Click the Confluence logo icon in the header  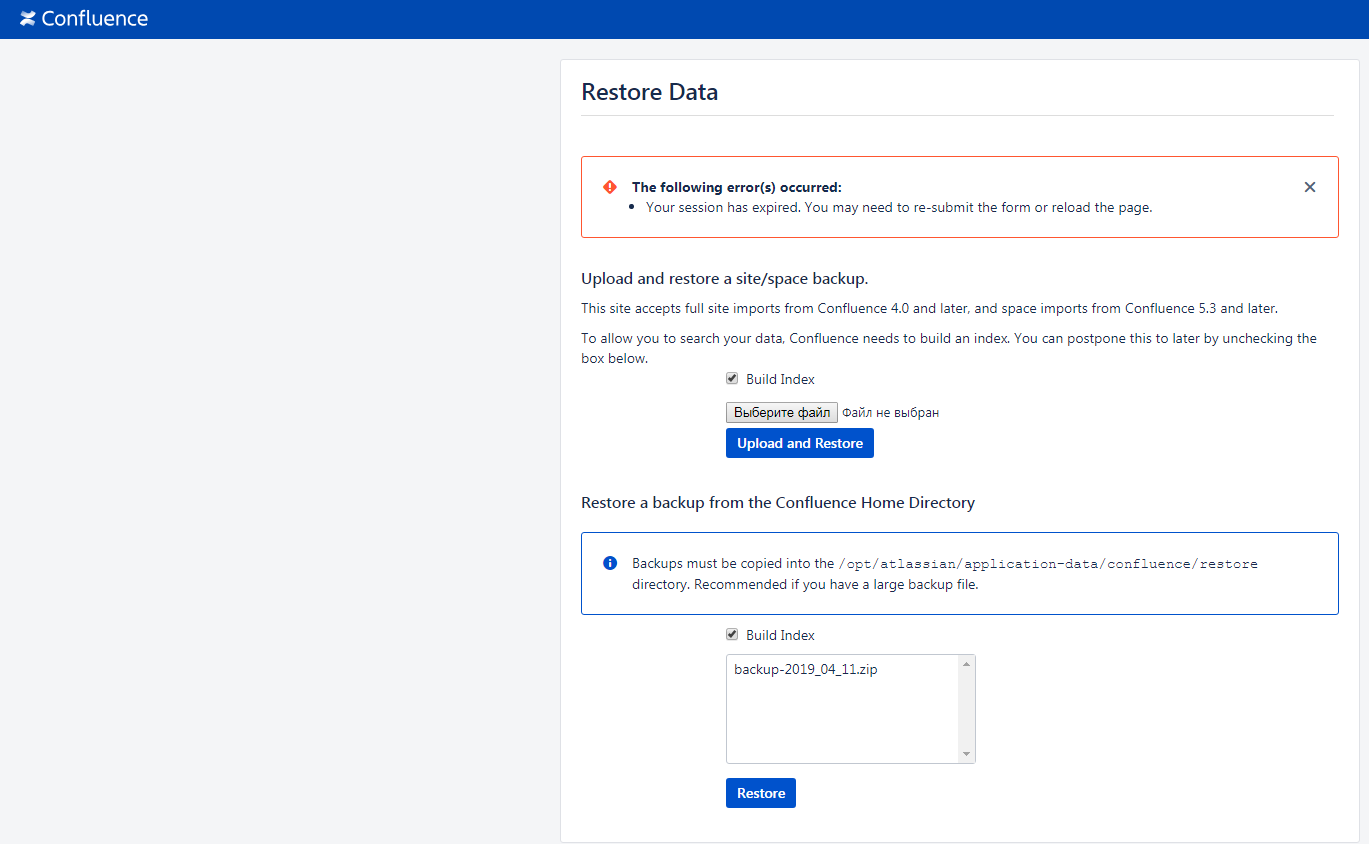[x=28, y=18]
